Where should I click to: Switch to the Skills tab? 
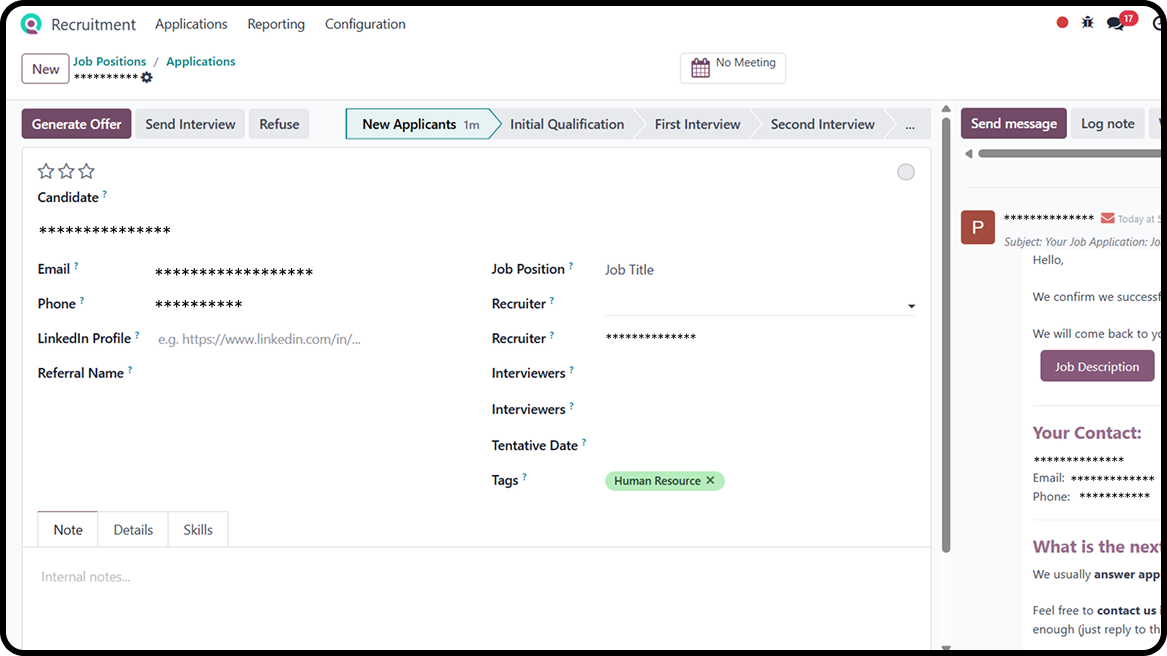tap(198, 530)
